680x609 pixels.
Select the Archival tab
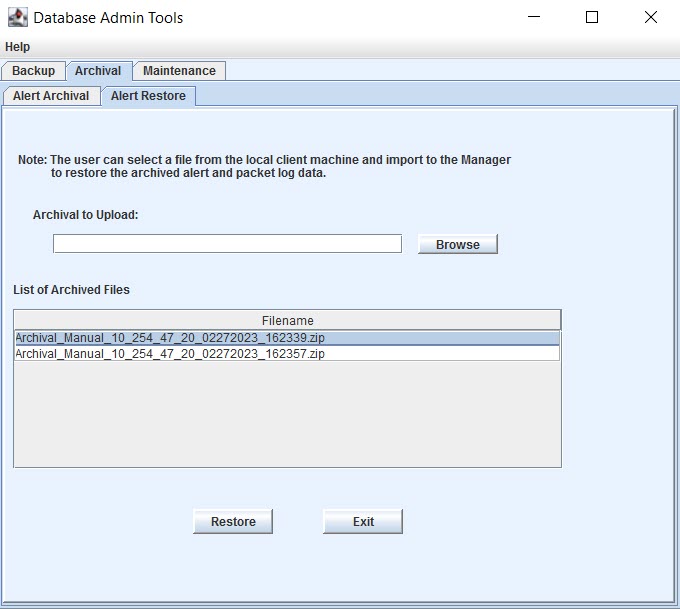(x=98, y=71)
